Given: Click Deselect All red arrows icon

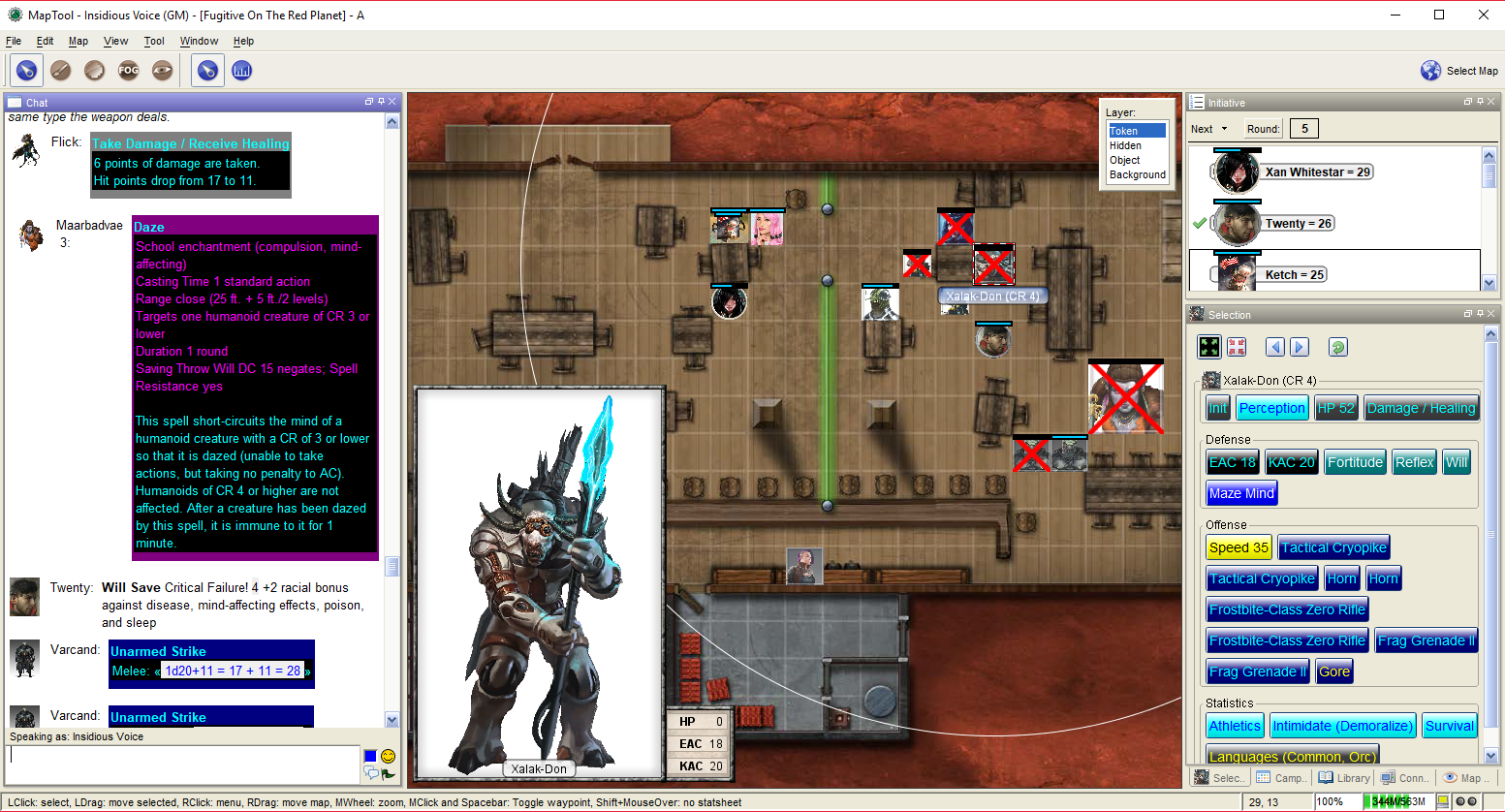Looking at the screenshot, I should pos(1237,347).
